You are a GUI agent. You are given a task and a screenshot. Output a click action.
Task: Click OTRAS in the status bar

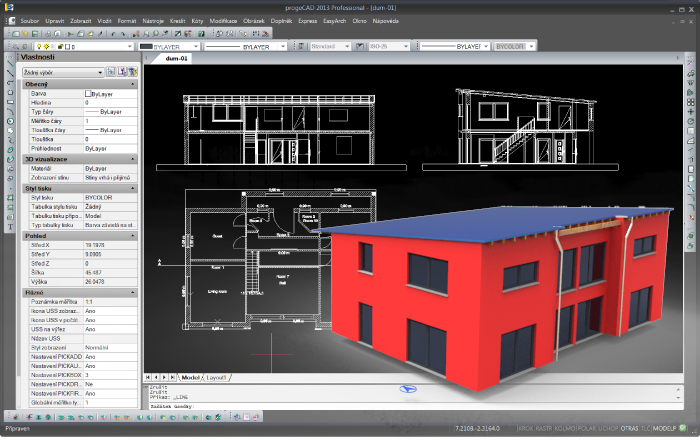630,427
